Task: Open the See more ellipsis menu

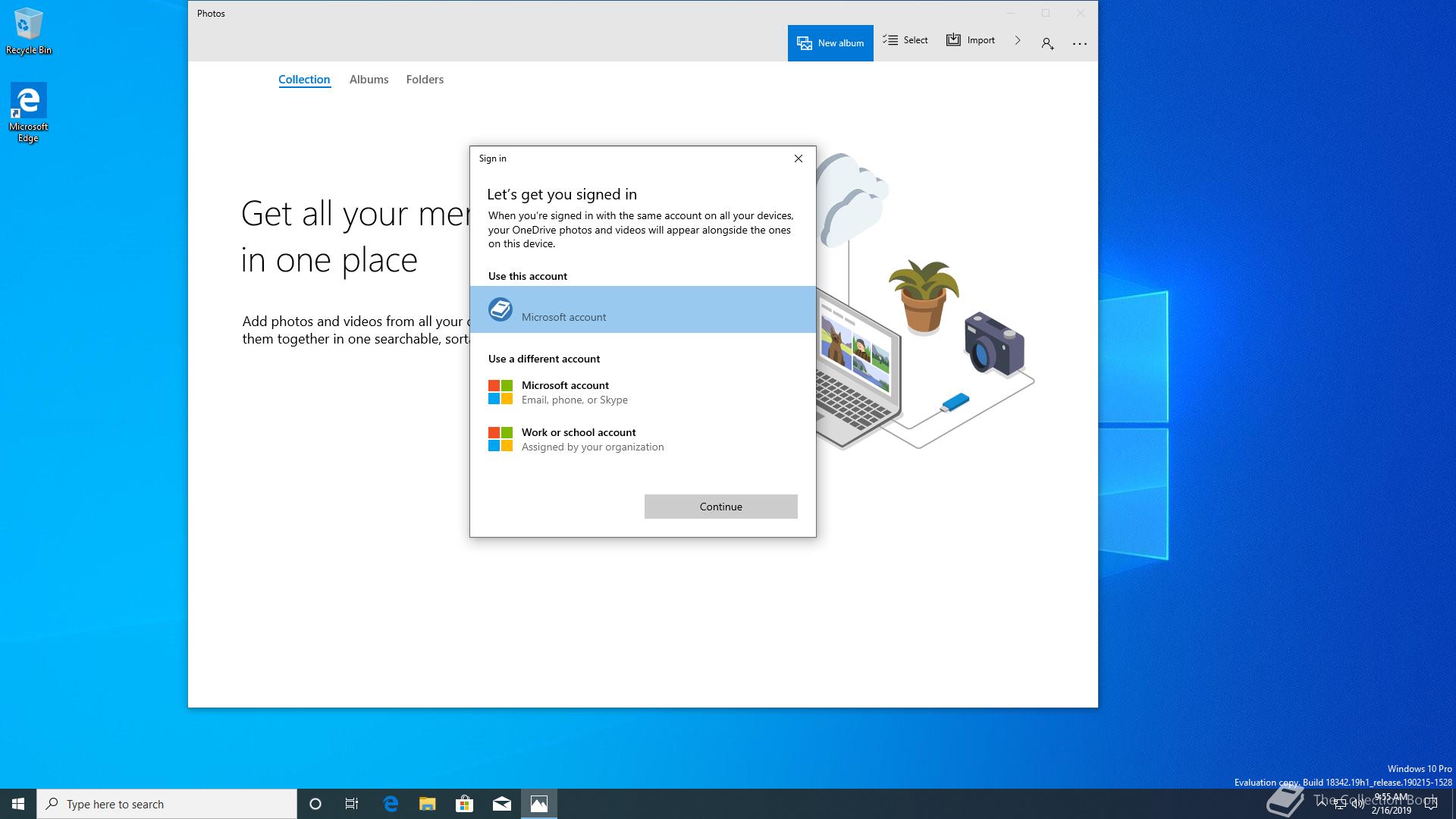Action: pos(1080,44)
